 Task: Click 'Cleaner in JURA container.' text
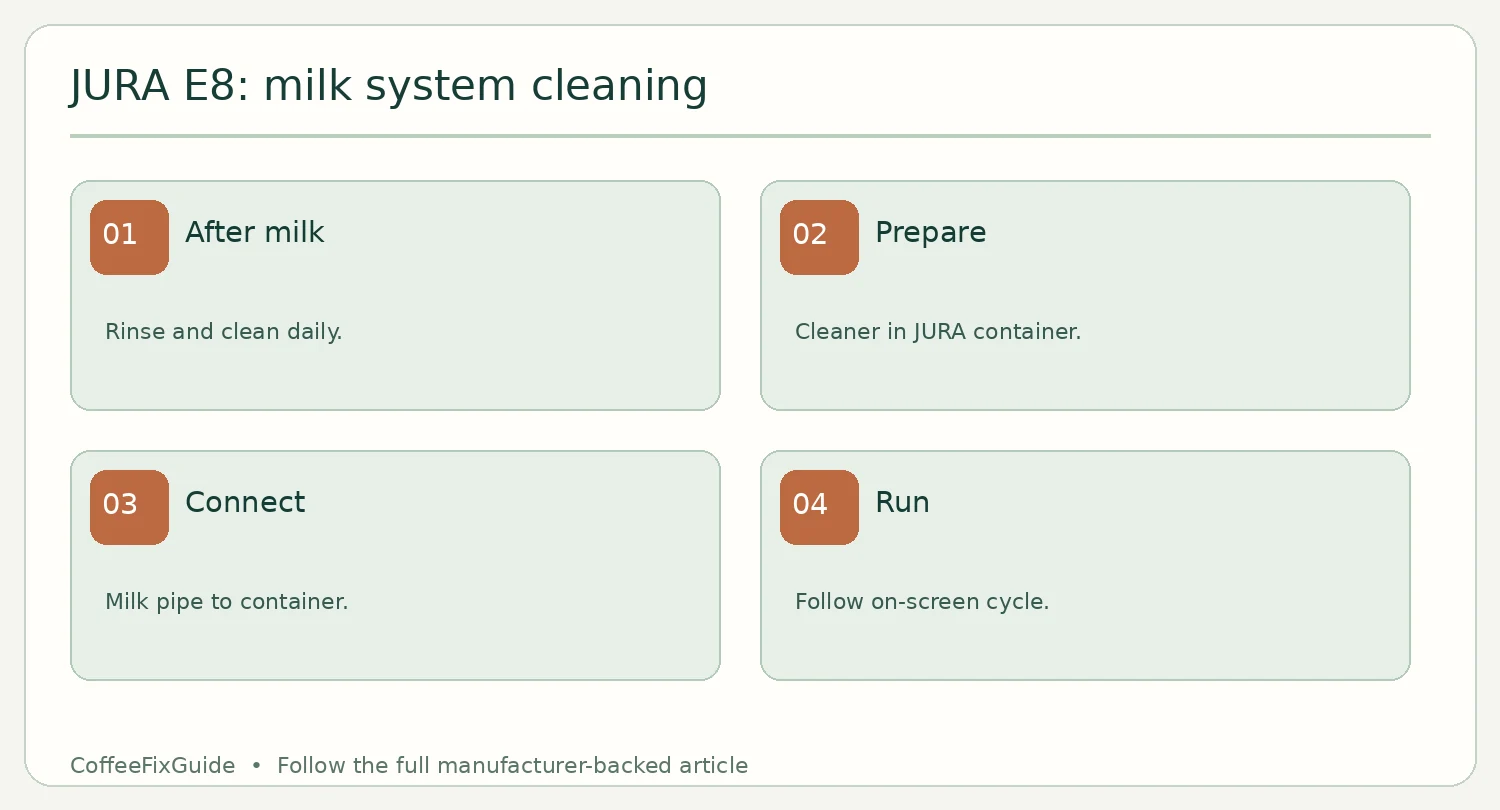pos(938,331)
